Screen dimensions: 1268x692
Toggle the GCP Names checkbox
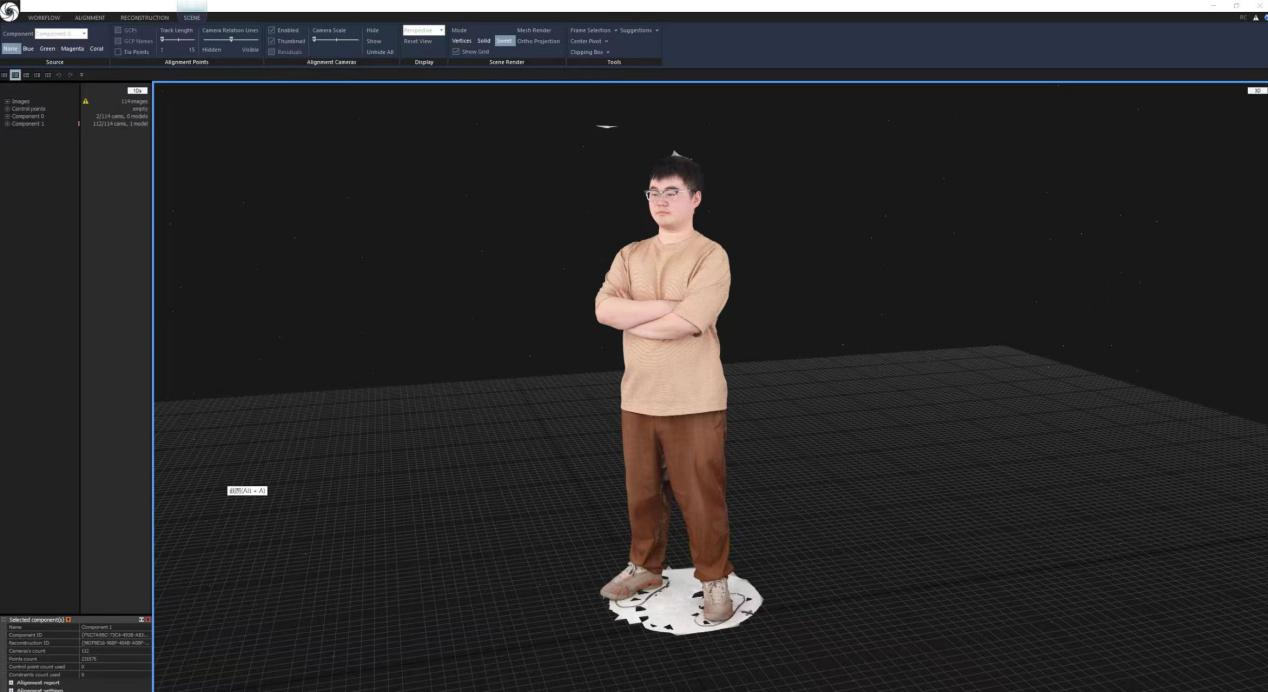(x=118, y=41)
